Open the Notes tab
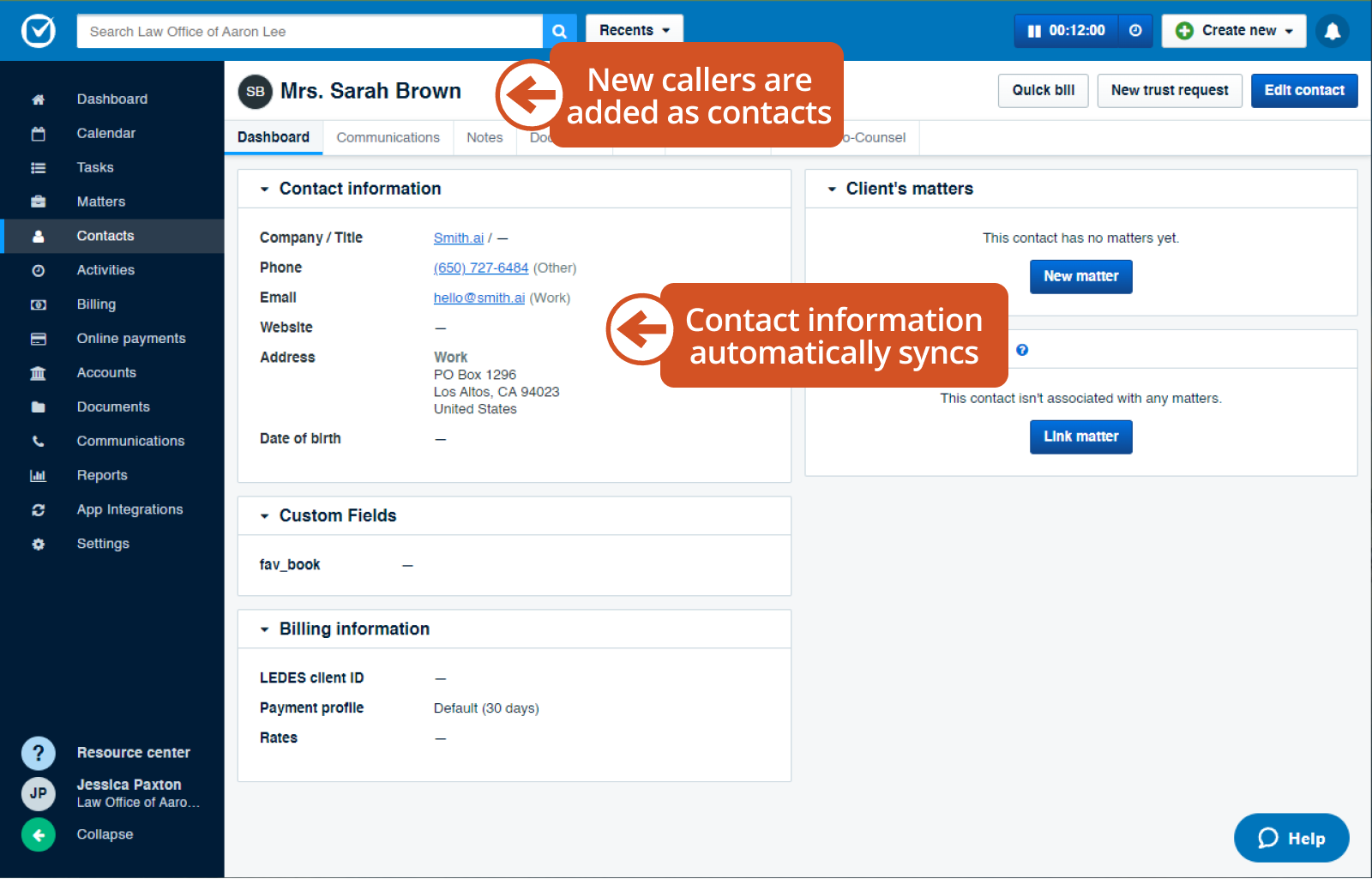This screenshot has height=879, width=1372. click(x=484, y=137)
